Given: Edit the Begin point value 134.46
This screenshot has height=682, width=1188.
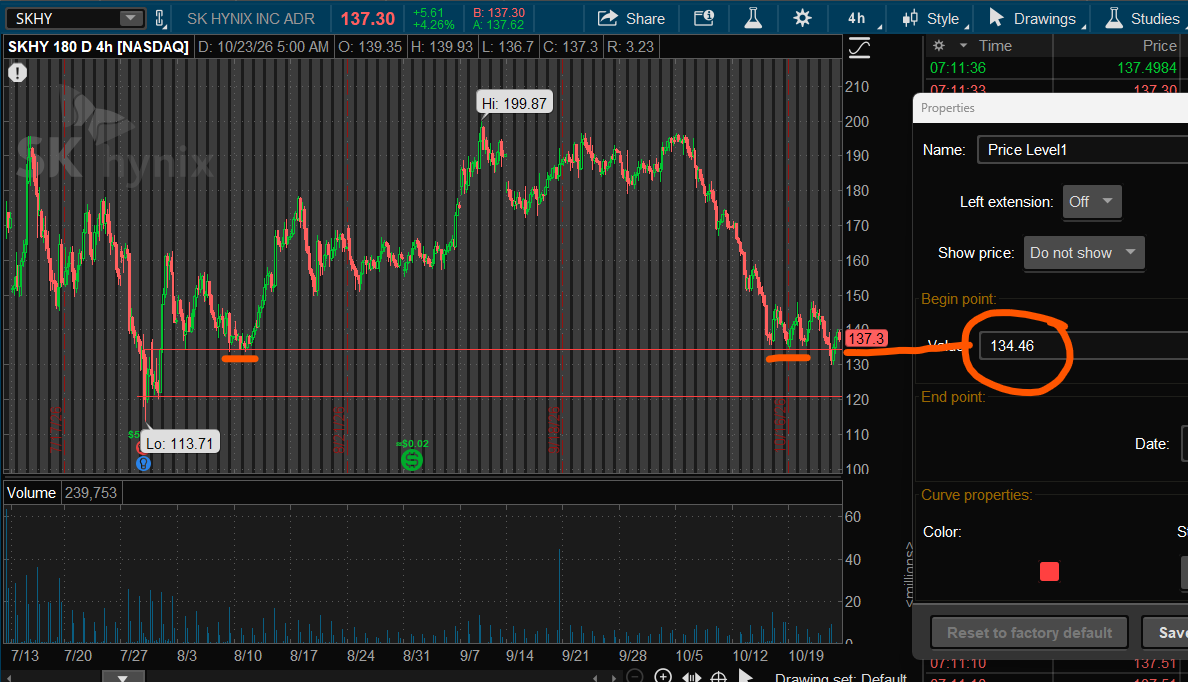Looking at the screenshot, I should [1084, 346].
